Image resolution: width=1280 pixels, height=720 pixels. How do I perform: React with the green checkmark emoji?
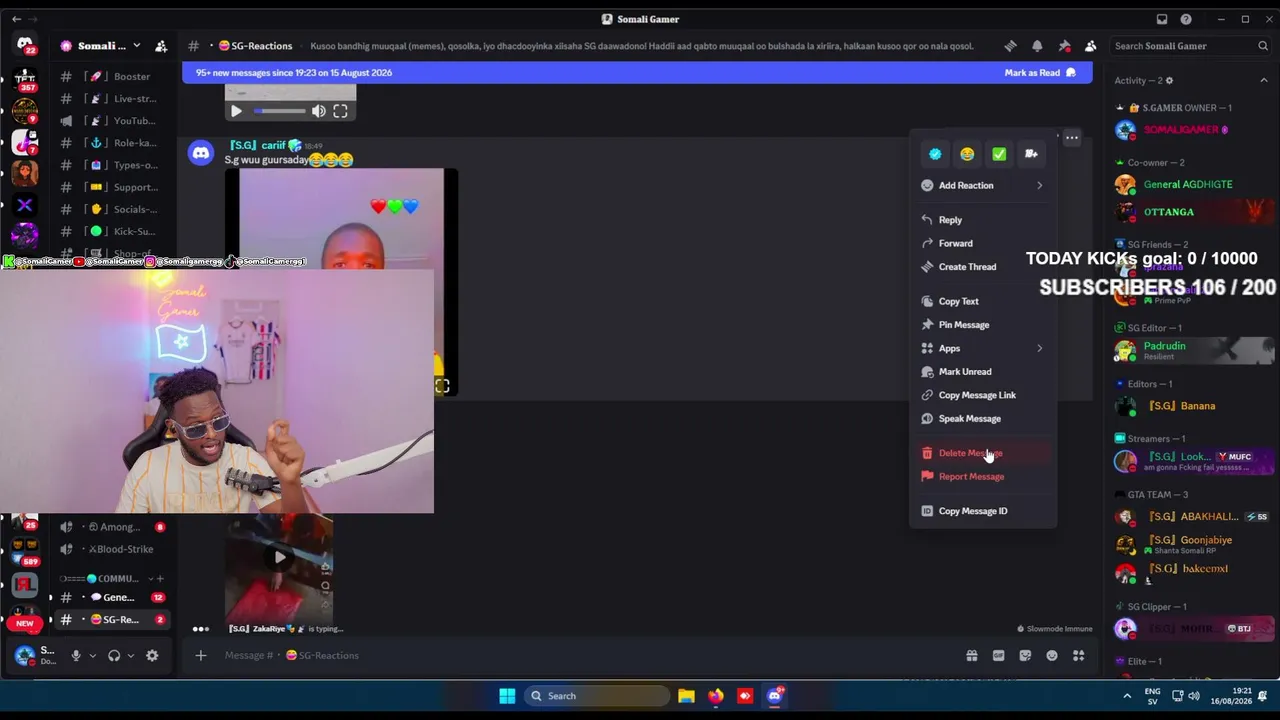(999, 154)
